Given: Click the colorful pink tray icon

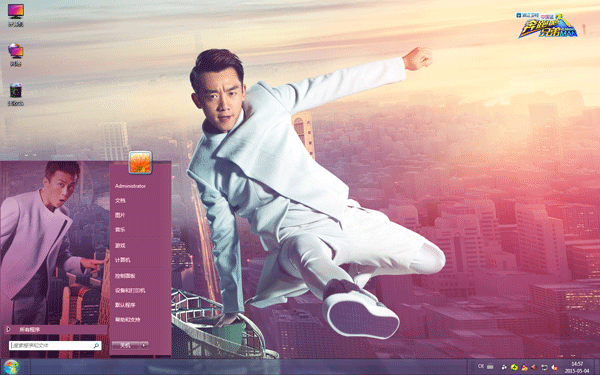Looking at the screenshot, I should coord(525,367).
